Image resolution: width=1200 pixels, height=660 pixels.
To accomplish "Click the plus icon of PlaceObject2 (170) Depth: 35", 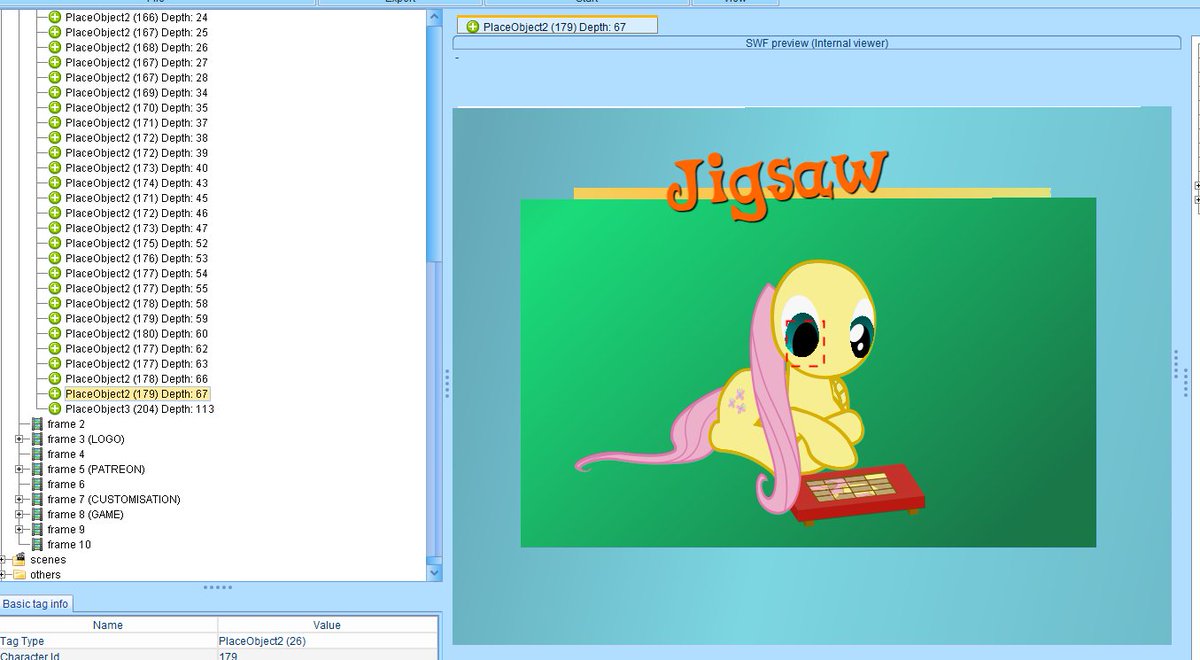I will (x=55, y=108).
